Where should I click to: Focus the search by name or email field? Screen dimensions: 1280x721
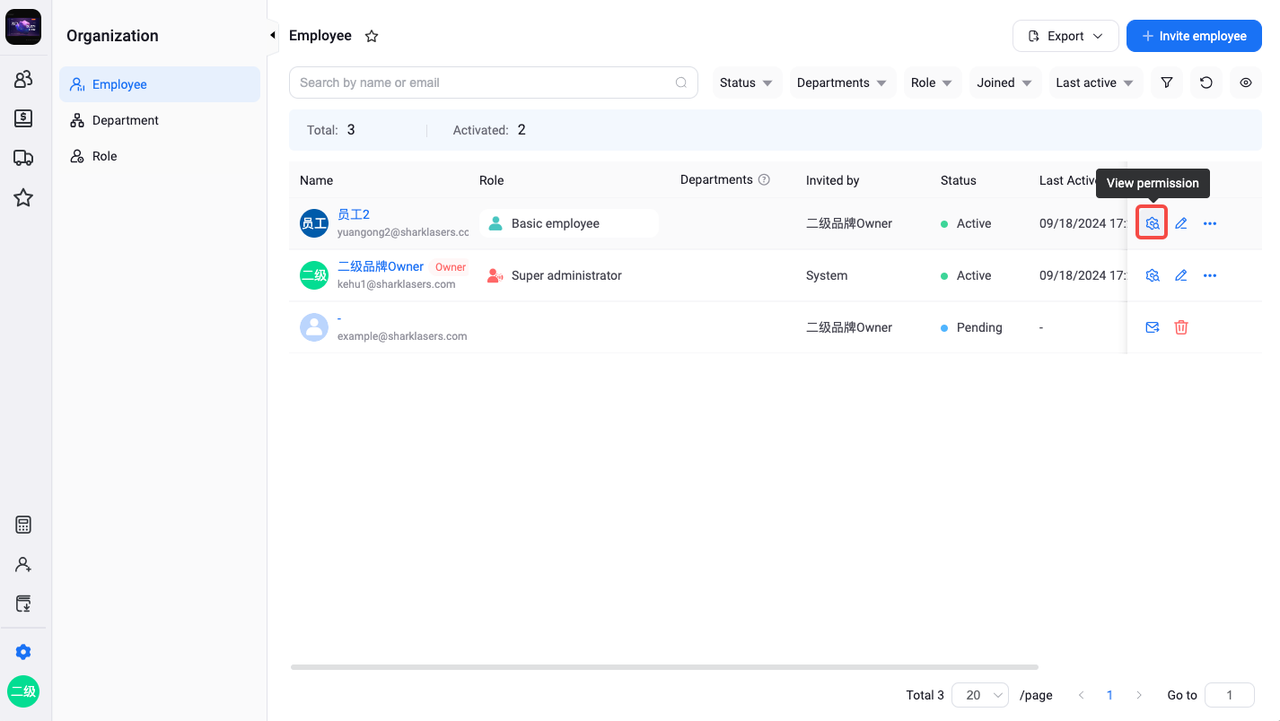click(494, 83)
